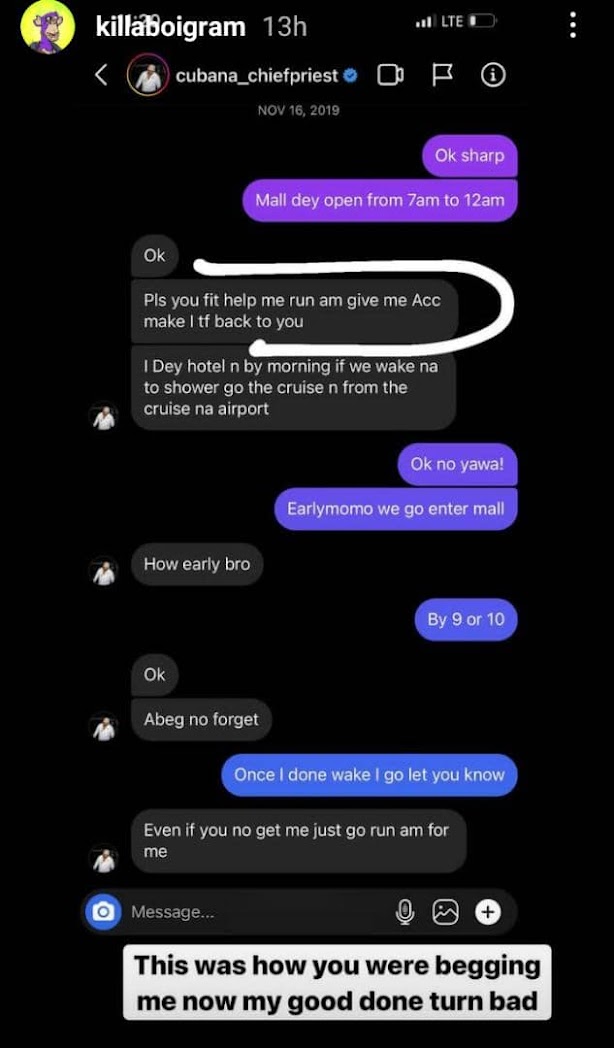Open the photo gallery icon
Viewport: 614px width, 1048px height.
[x=446, y=911]
